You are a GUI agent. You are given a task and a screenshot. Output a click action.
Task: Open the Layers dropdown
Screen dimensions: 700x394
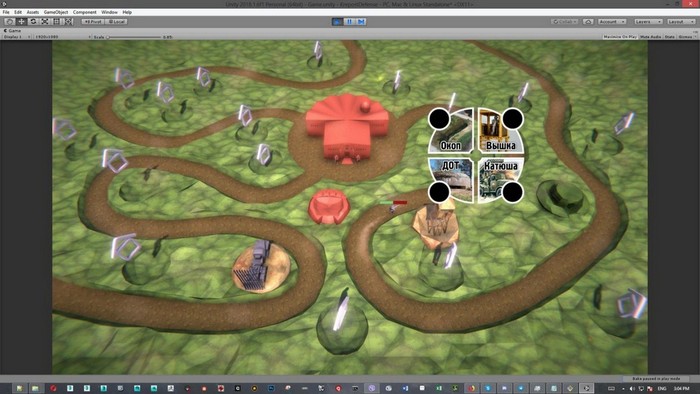pos(648,21)
